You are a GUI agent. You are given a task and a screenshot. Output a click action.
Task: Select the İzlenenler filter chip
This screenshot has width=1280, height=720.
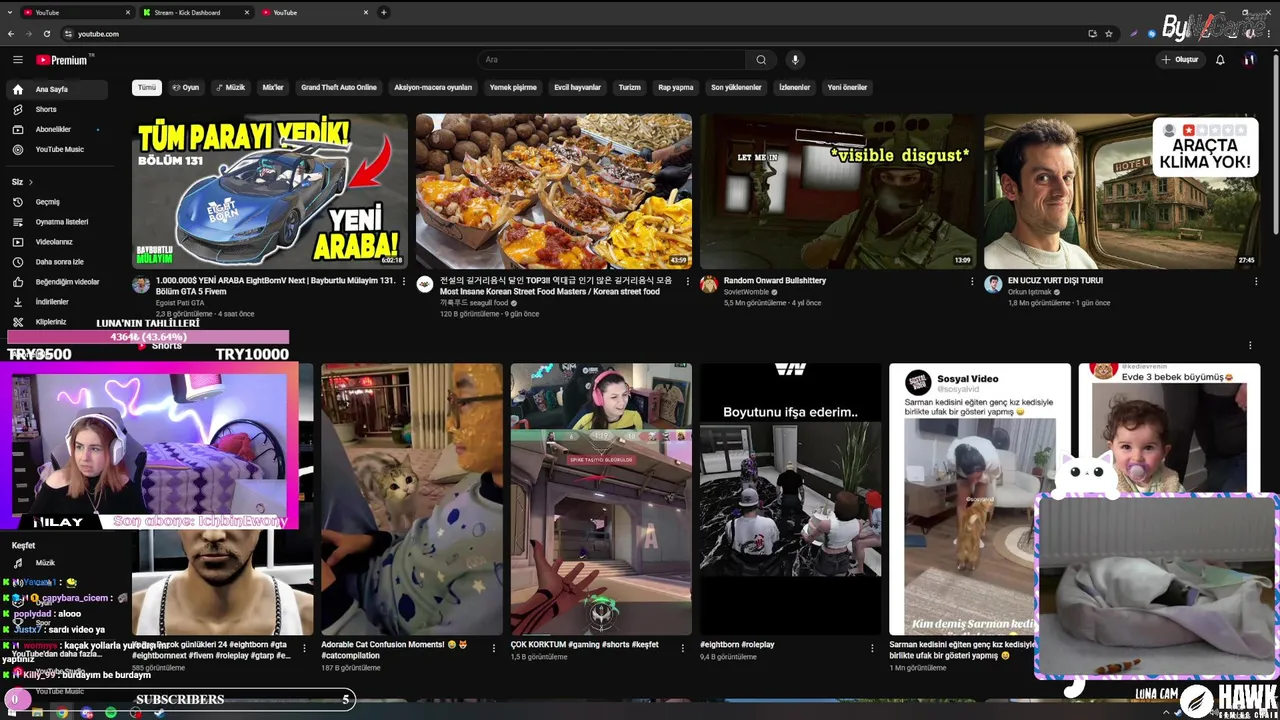click(x=794, y=87)
